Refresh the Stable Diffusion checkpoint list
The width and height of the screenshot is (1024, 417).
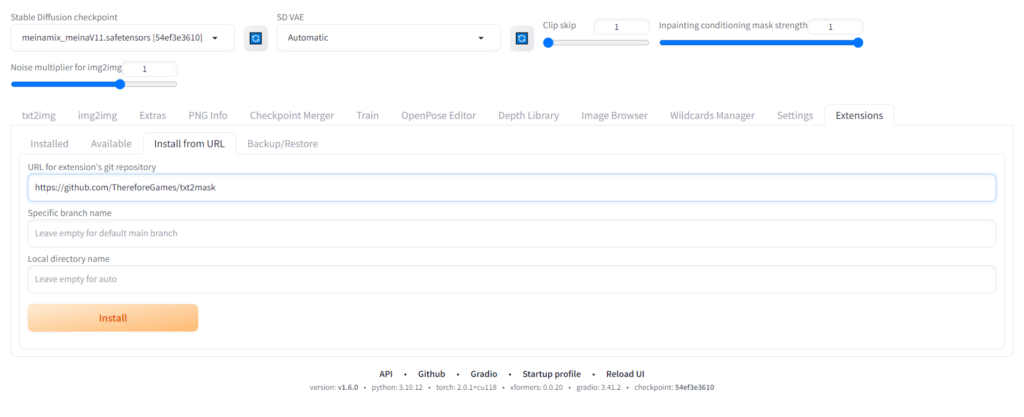pyautogui.click(x=256, y=38)
